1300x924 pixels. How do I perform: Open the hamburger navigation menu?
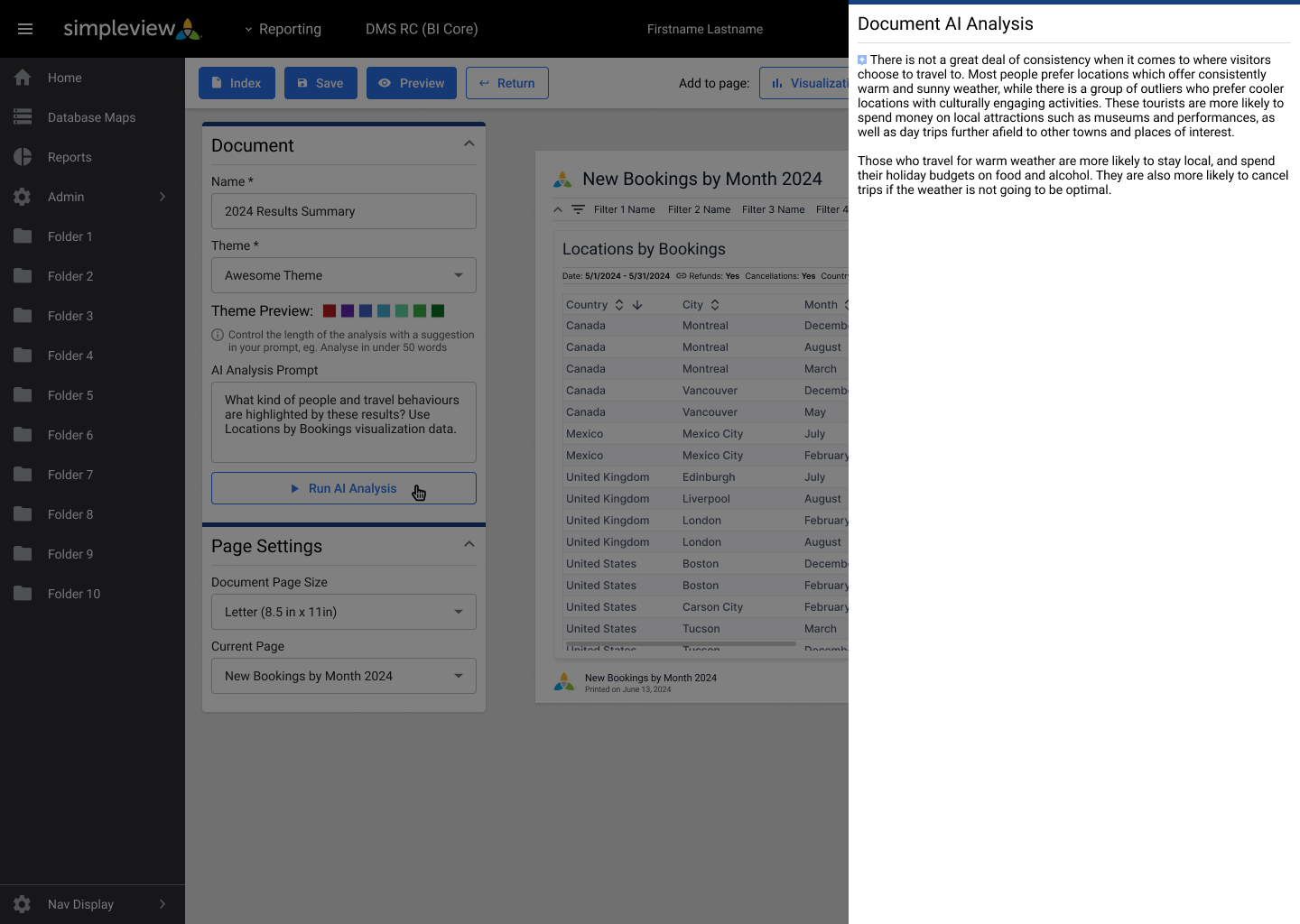(x=25, y=28)
